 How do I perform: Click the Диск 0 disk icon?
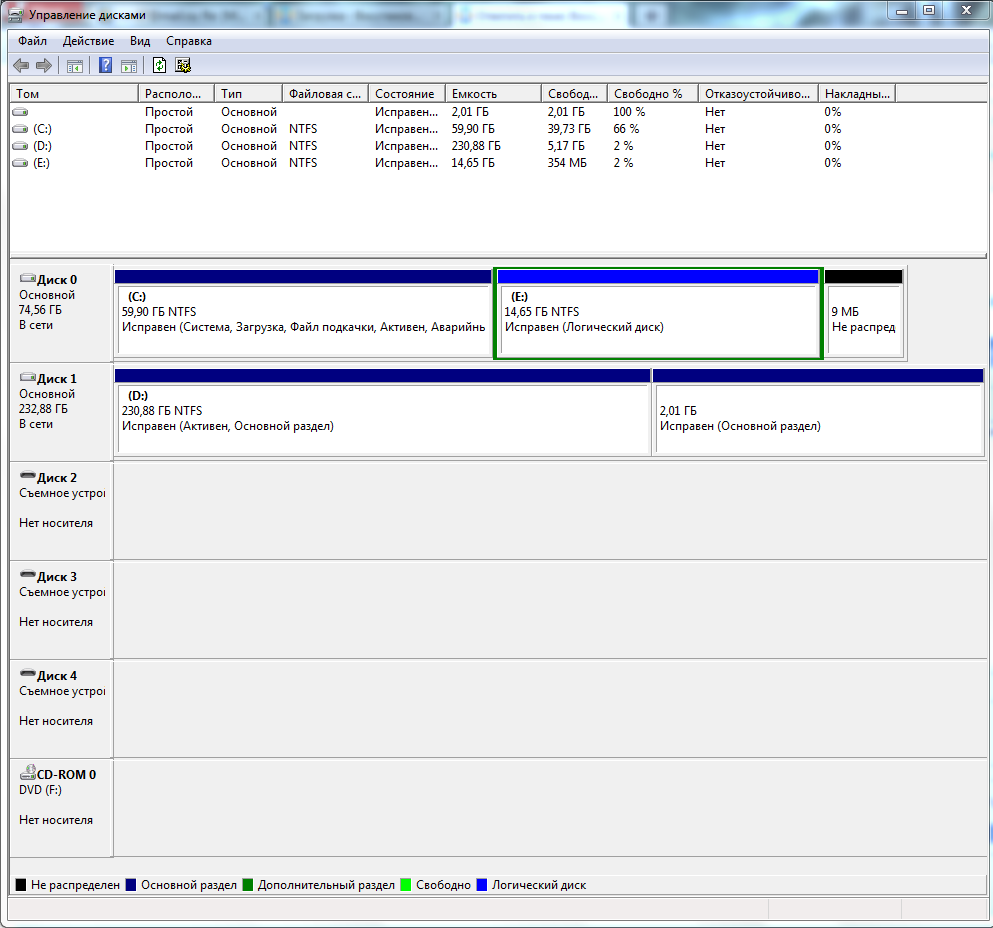pos(27,278)
